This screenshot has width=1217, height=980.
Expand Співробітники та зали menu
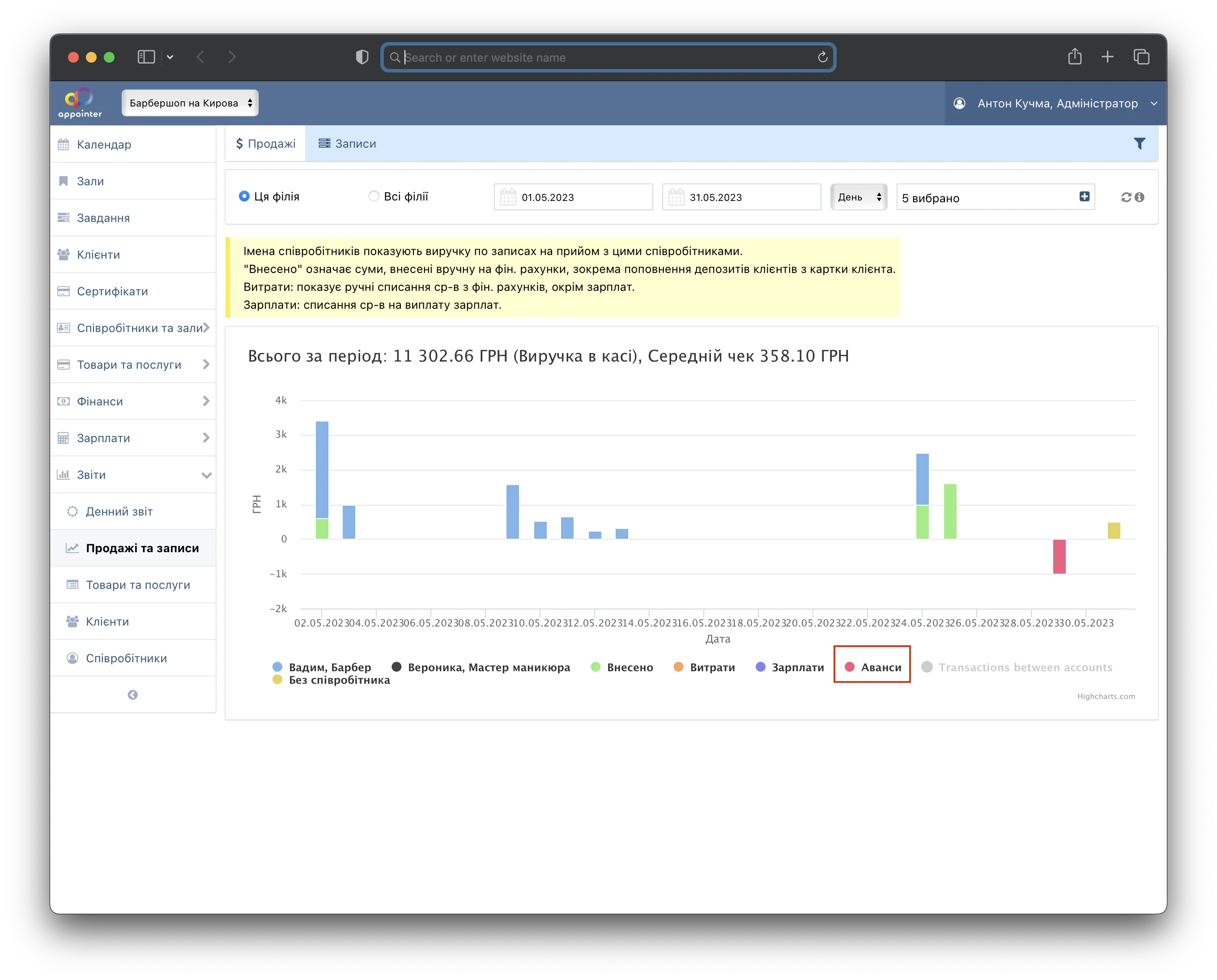(133, 328)
